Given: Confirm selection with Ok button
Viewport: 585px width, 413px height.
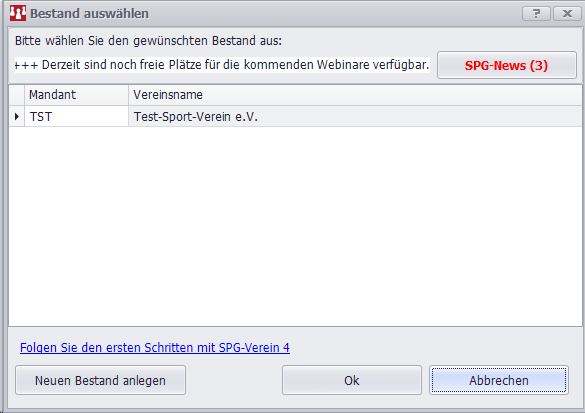Looking at the screenshot, I should coord(352,380).
